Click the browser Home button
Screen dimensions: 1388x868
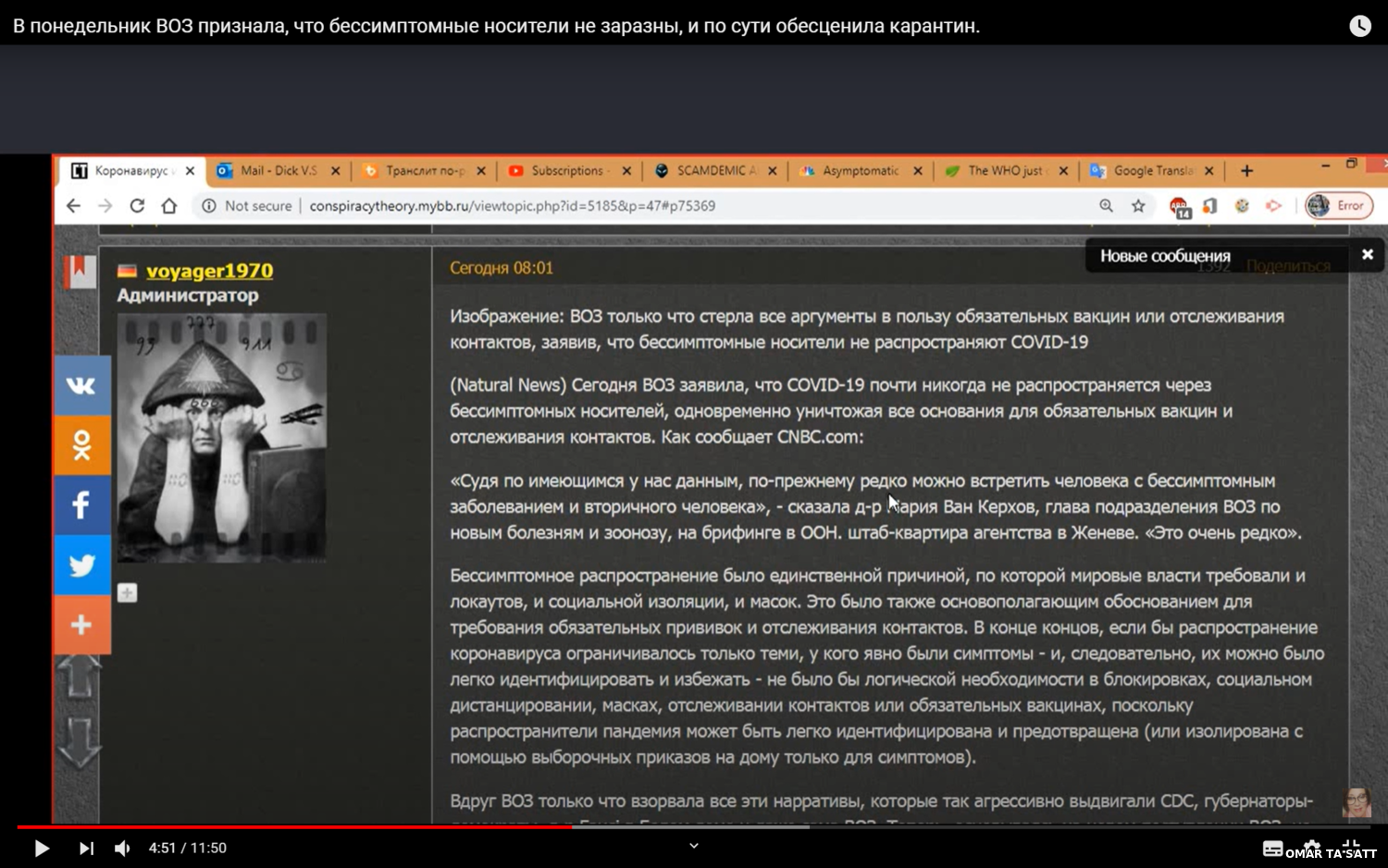coord(168,205)
